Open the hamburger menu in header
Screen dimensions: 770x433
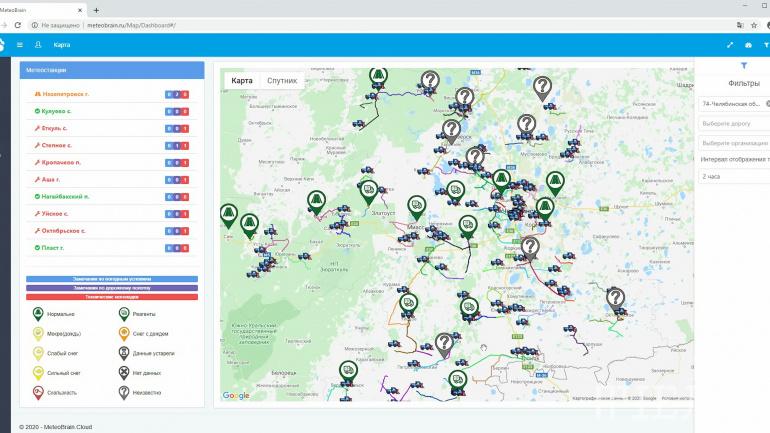pyautogui.click(x=20, y=45)
